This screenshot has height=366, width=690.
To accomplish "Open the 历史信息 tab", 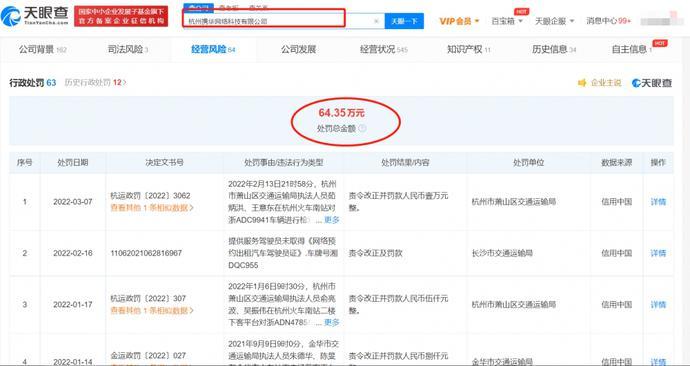I will pyautogui.click(x=554, y=50).
